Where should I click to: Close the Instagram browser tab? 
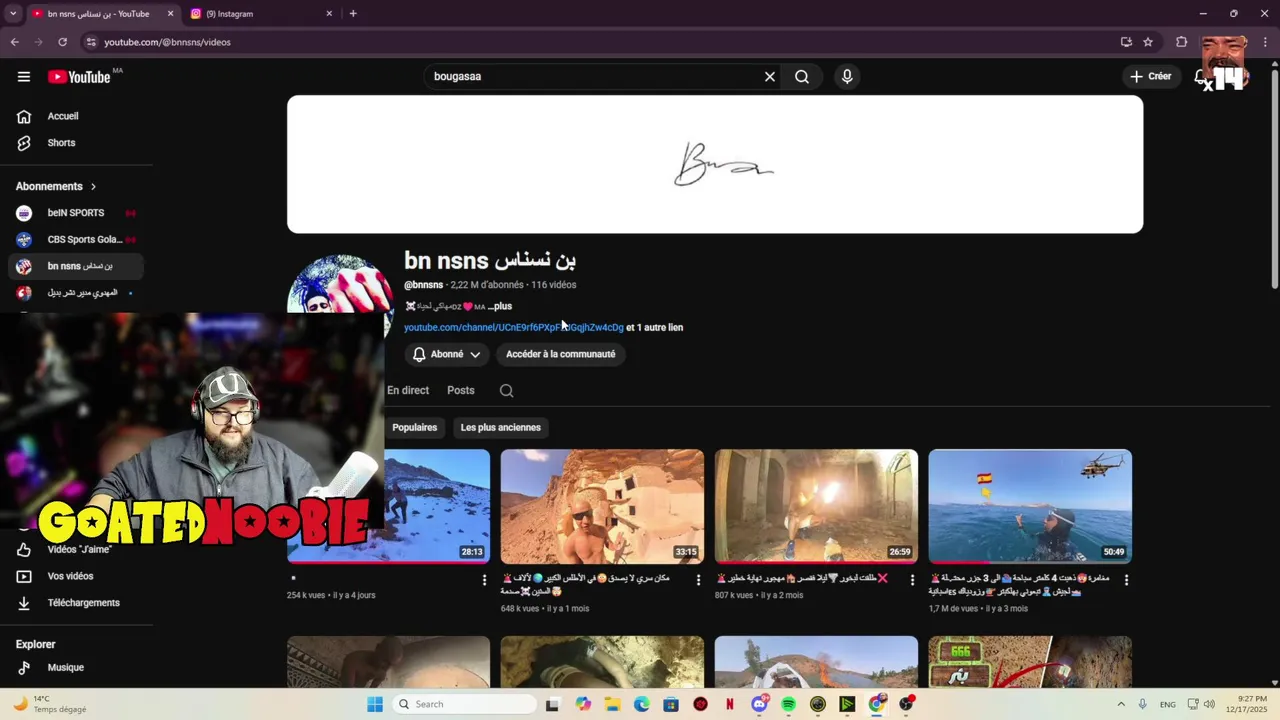tap(329, 14)
